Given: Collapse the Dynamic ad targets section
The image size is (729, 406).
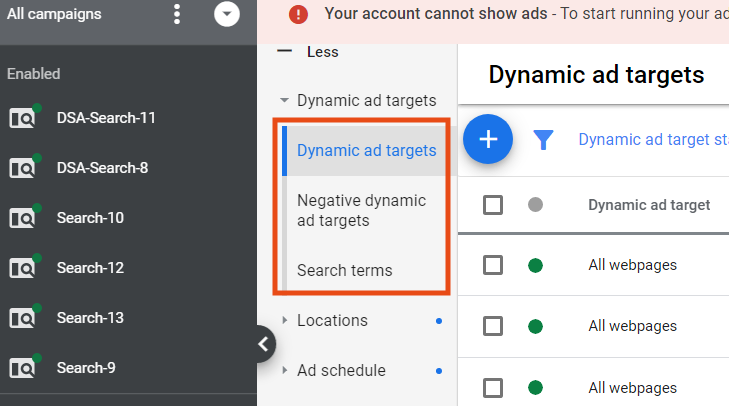Looking at the screenshot, I should tap(285, 101).
